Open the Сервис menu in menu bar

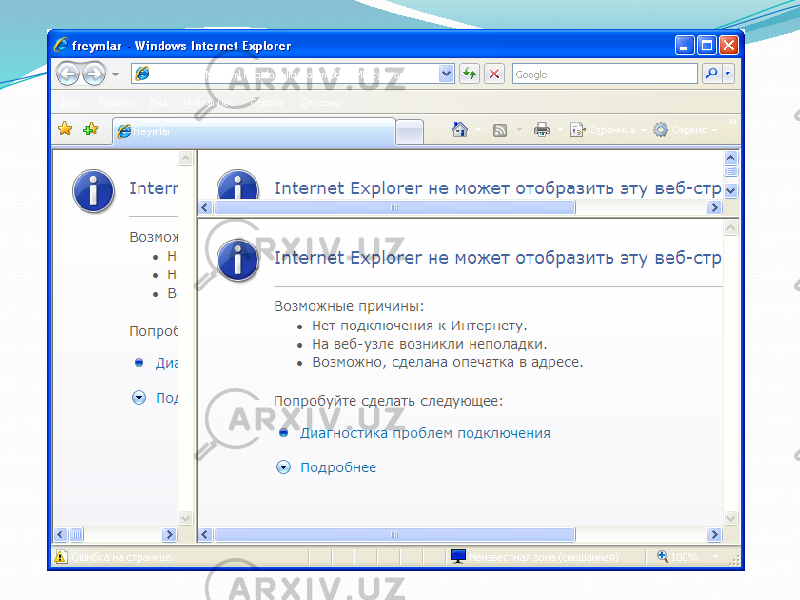pos(267,103)
